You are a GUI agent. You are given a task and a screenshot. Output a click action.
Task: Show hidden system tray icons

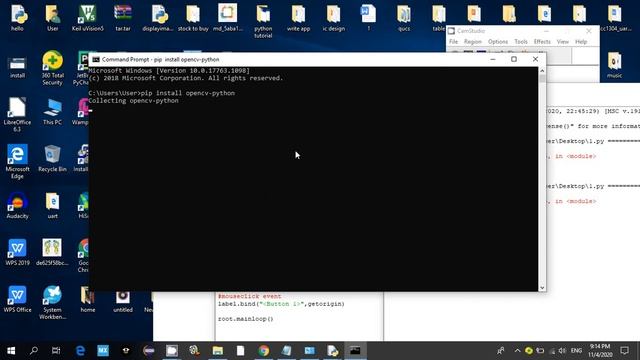click(x=517, y=351)
